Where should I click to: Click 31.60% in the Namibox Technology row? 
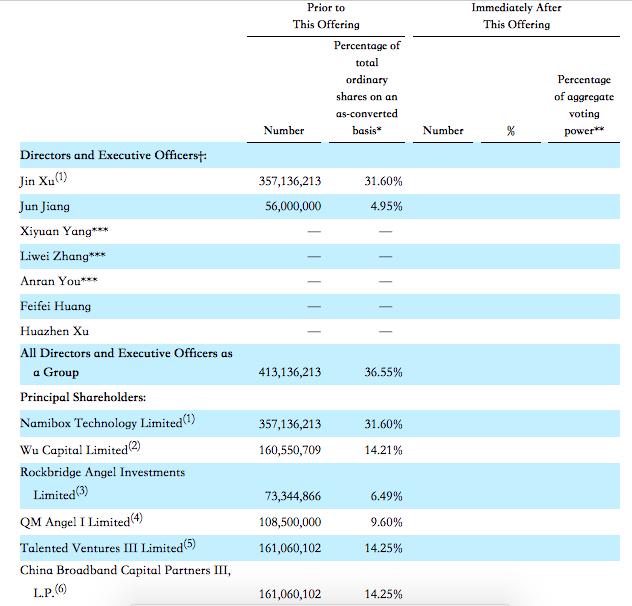[383, 424]
